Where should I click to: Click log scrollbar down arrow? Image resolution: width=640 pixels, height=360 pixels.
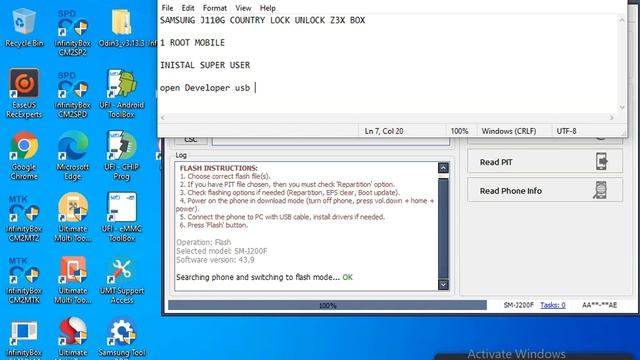pyautogui.click(x=443, y=284)
